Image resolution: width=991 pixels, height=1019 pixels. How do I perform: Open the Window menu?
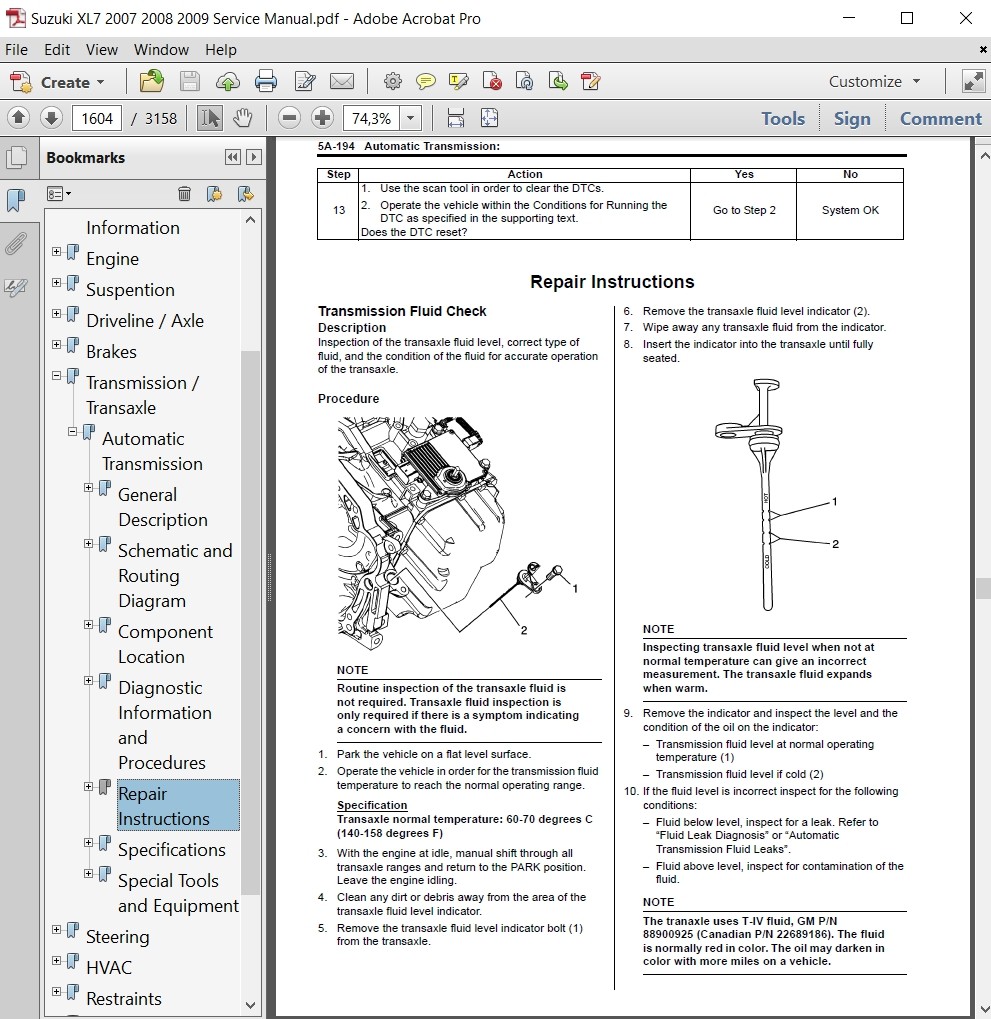(161, 50)
